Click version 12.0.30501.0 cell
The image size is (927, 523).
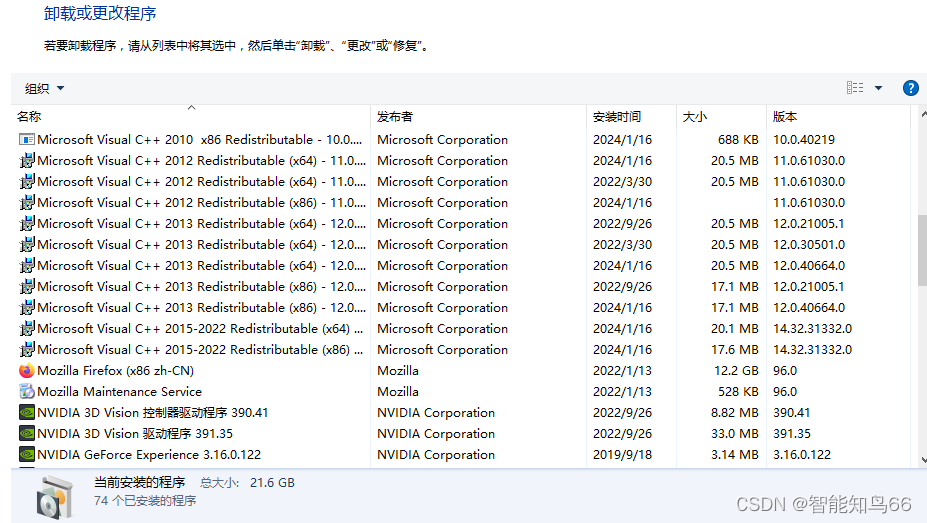click(809, 245)
